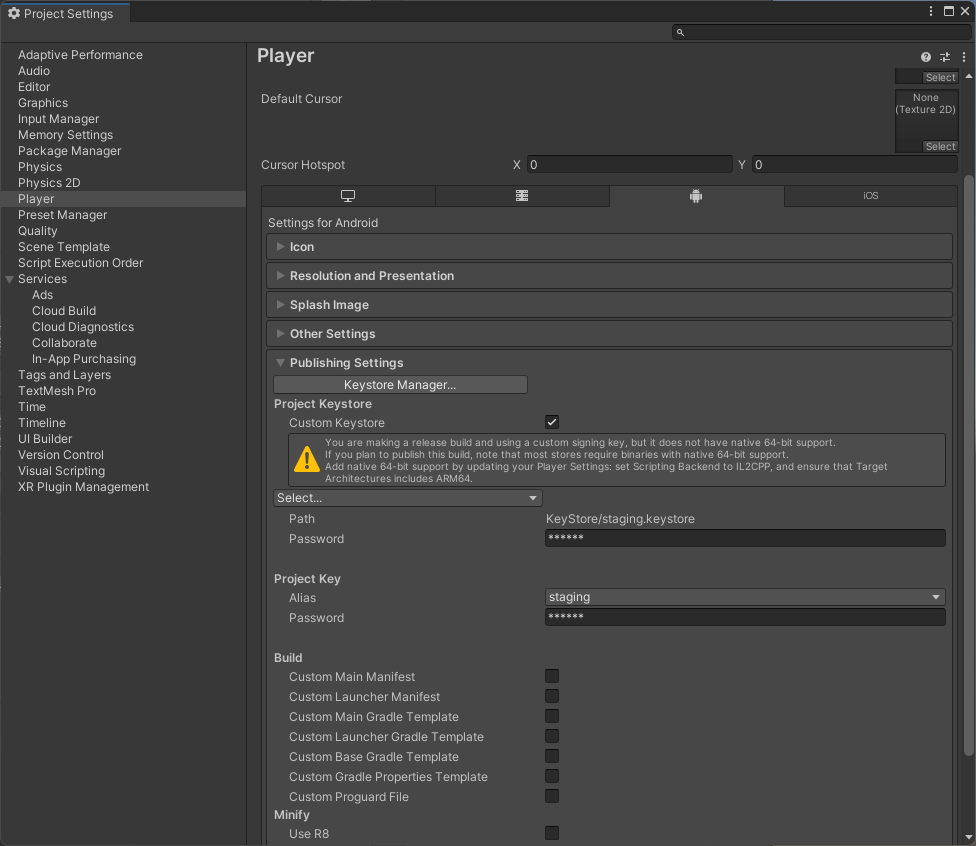
Task: Collapse the Services tree group
Action: point(9,280)
